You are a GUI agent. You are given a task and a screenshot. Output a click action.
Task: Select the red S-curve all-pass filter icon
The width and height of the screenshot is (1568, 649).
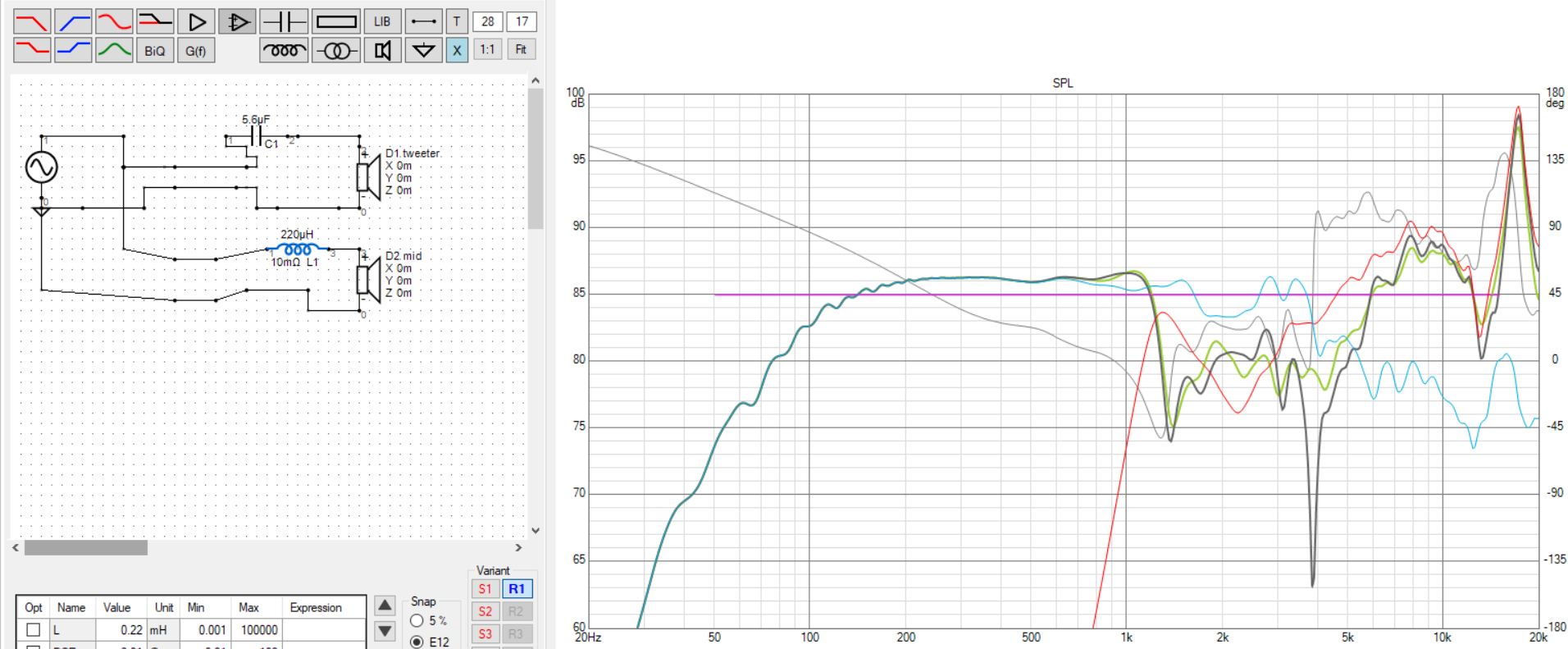tap(114, 21)
